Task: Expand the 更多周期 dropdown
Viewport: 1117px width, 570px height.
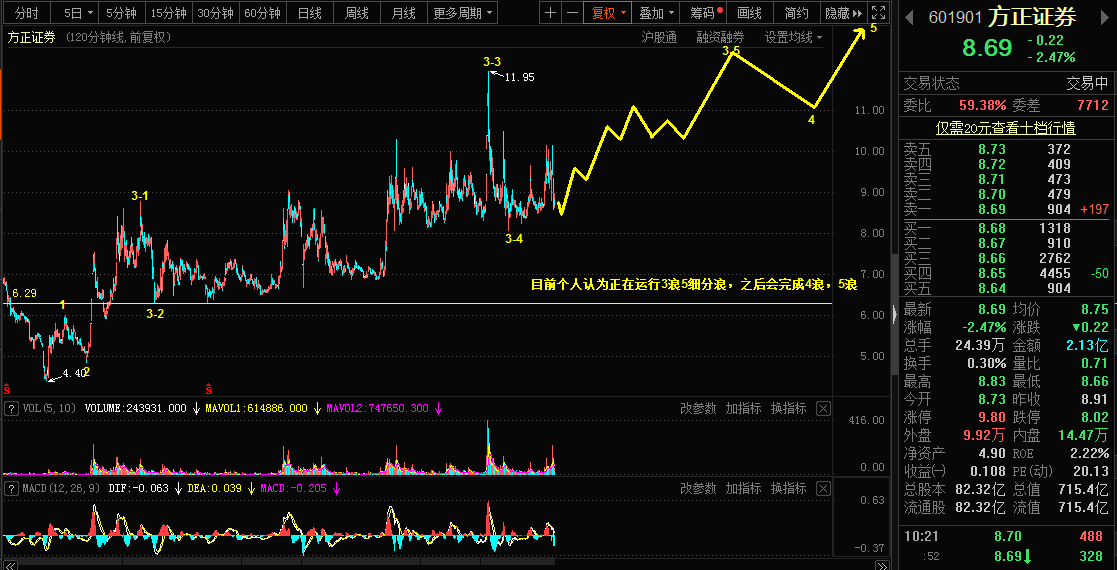Action: click(x=464, y=13)
